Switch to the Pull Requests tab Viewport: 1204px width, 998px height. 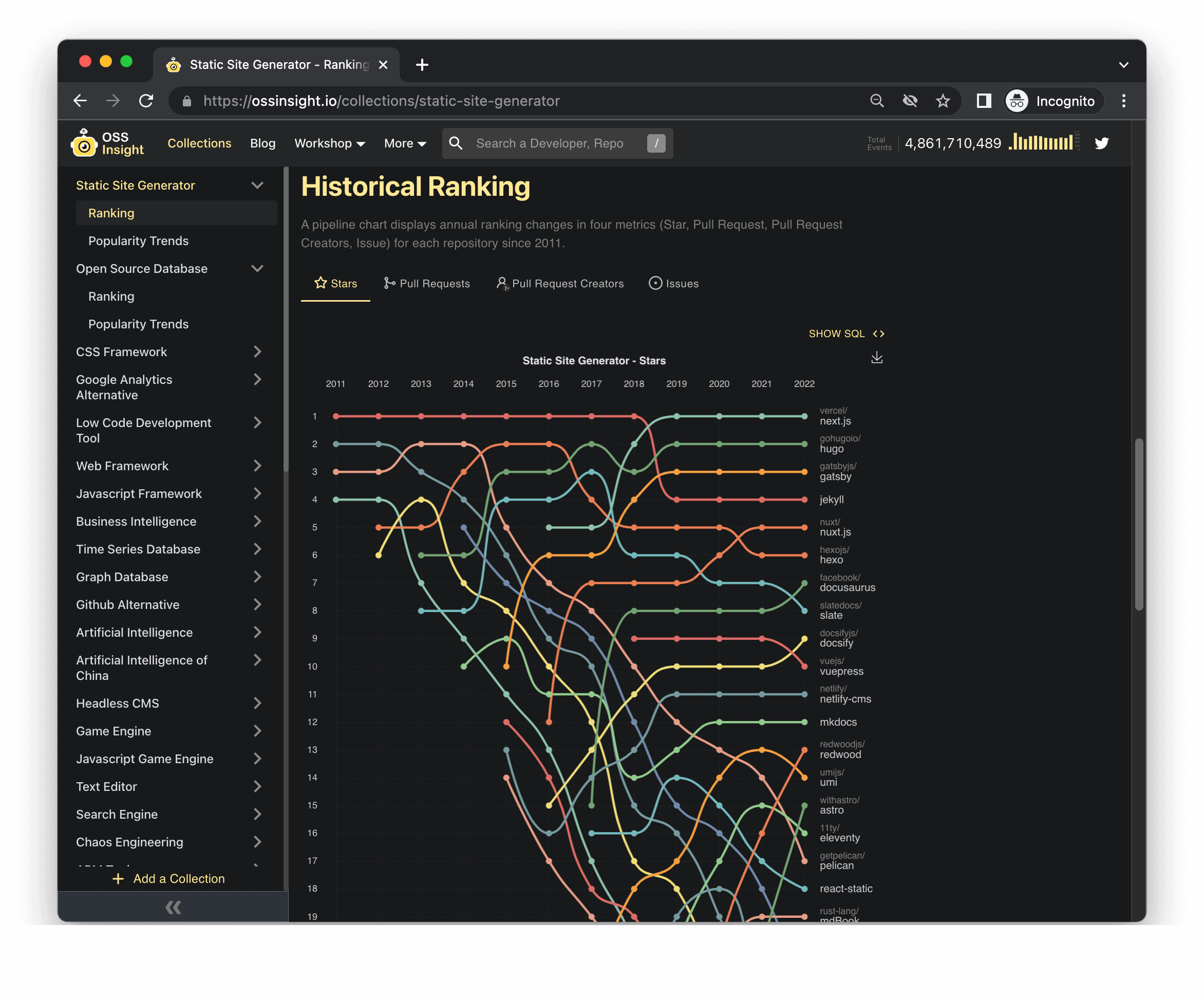(x=426, y=283)
